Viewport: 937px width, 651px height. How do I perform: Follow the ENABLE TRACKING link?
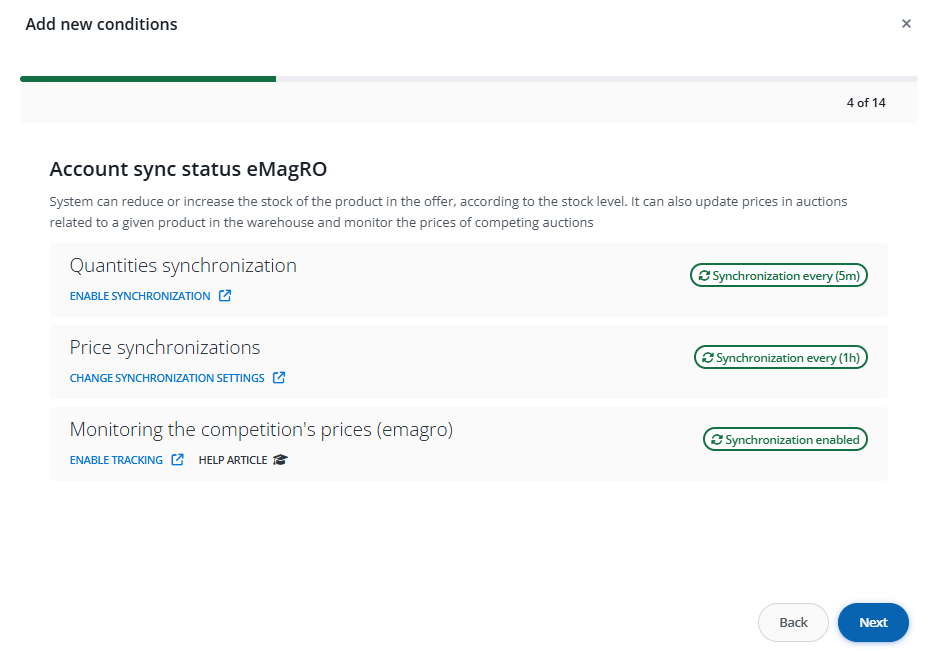116,460
